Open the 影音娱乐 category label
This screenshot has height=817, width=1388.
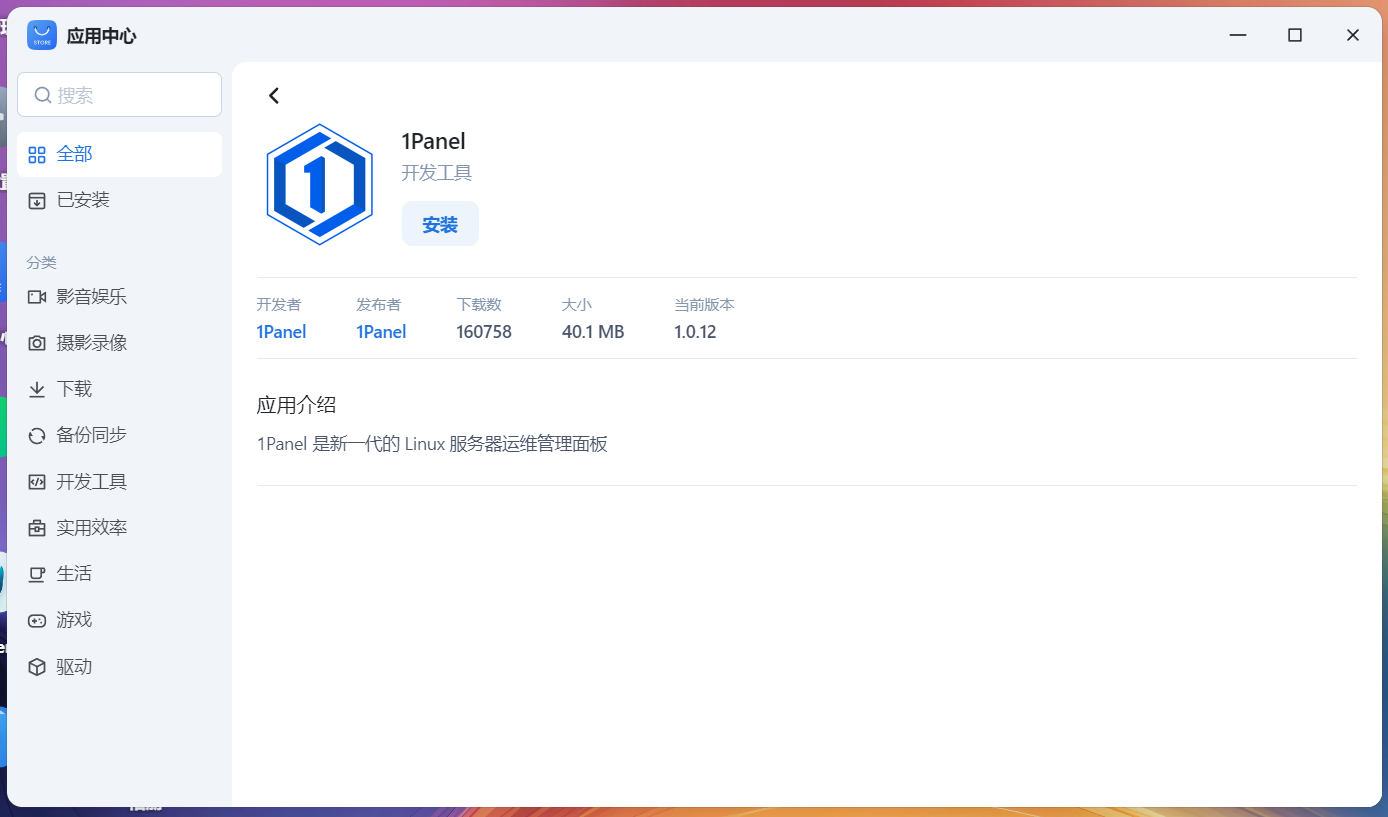tap(92, 297)
